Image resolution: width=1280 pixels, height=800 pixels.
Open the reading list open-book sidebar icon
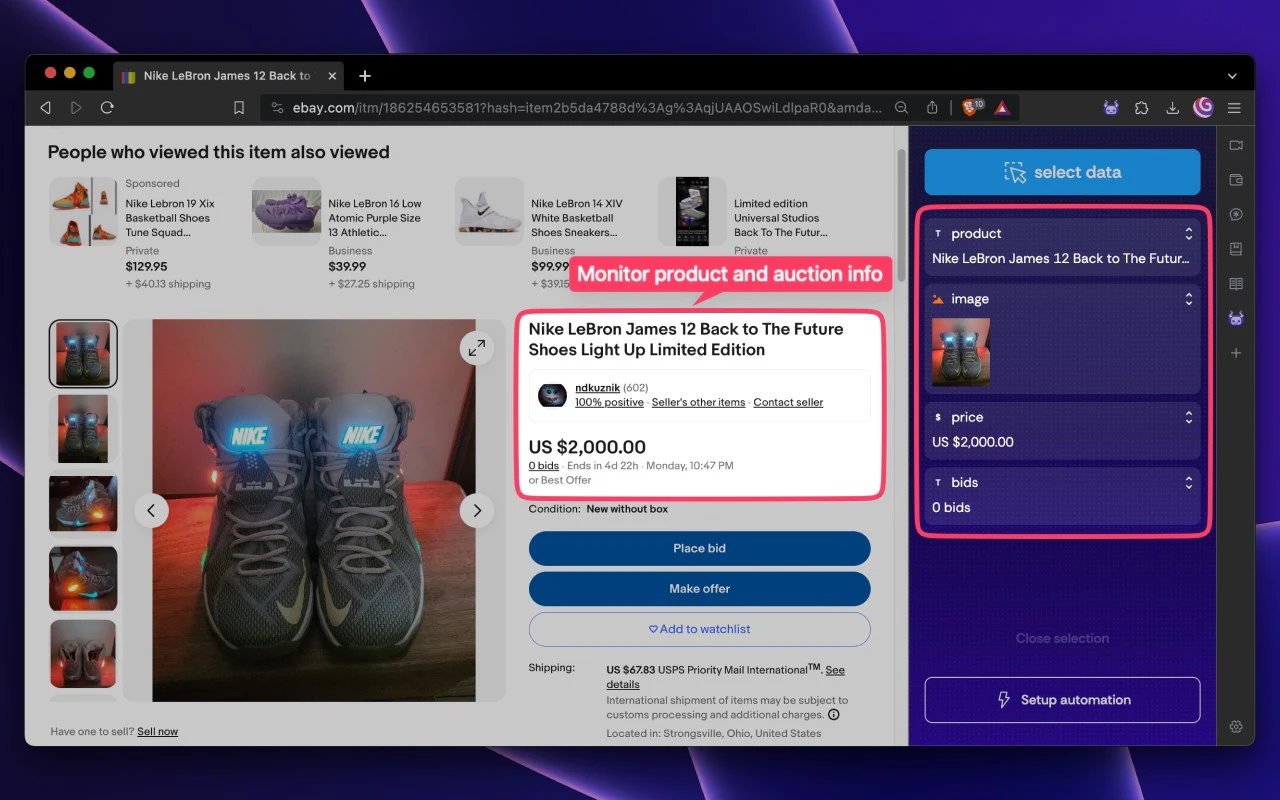(x=1236, y=284)
